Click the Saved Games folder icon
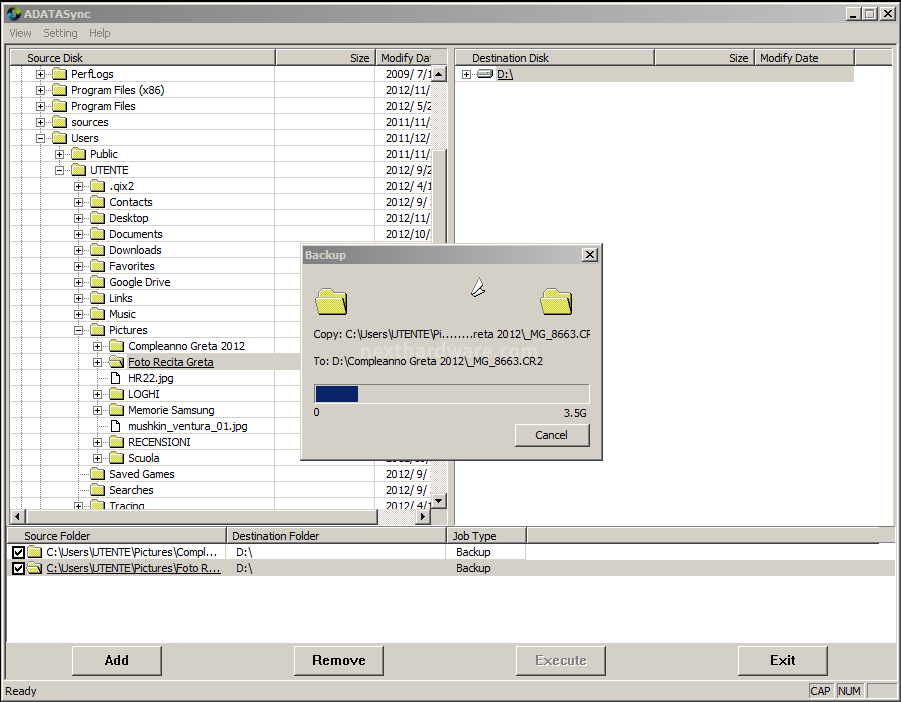The height and width of the screenshot is (702, 901). coord(98,474)
